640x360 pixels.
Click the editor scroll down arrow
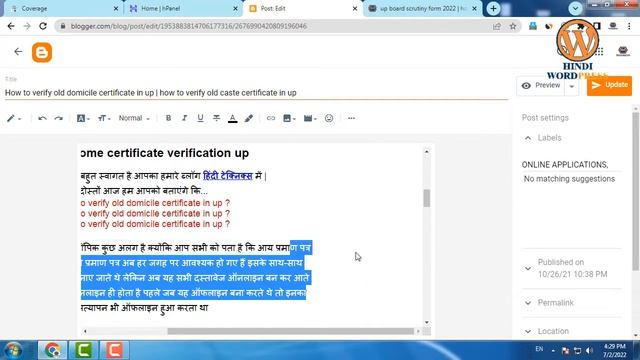click(427, 322)
